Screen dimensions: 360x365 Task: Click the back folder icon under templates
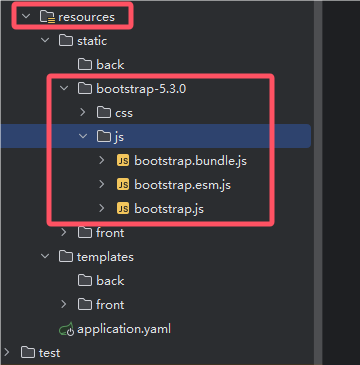pyautogui.click(x=85, y=281)
